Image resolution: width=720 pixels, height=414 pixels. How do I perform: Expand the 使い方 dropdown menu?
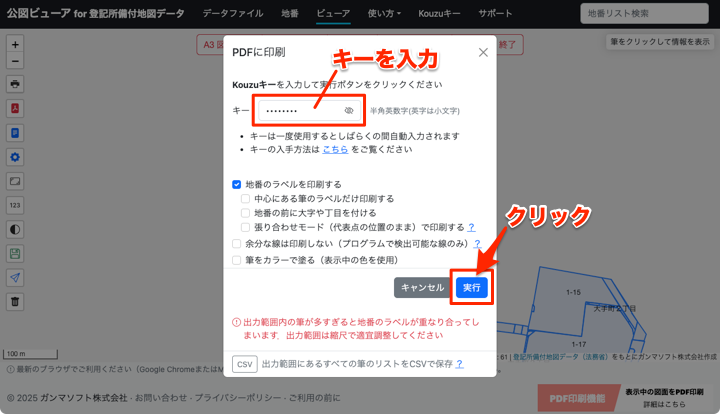coord(384,14)
